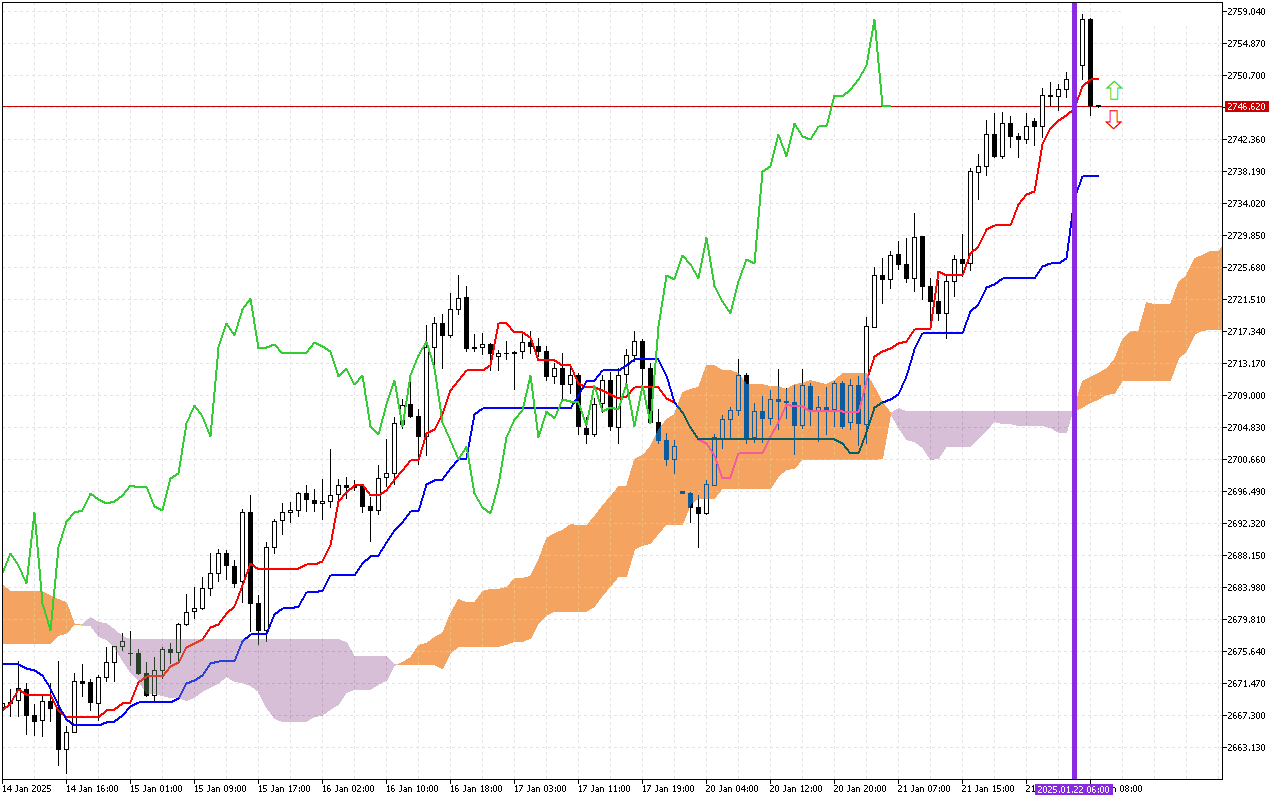1280x800 pixels.
Task: Pick the 17 Jan 11:00 time label
Action: pyautogui.click(x=605, y=789)
